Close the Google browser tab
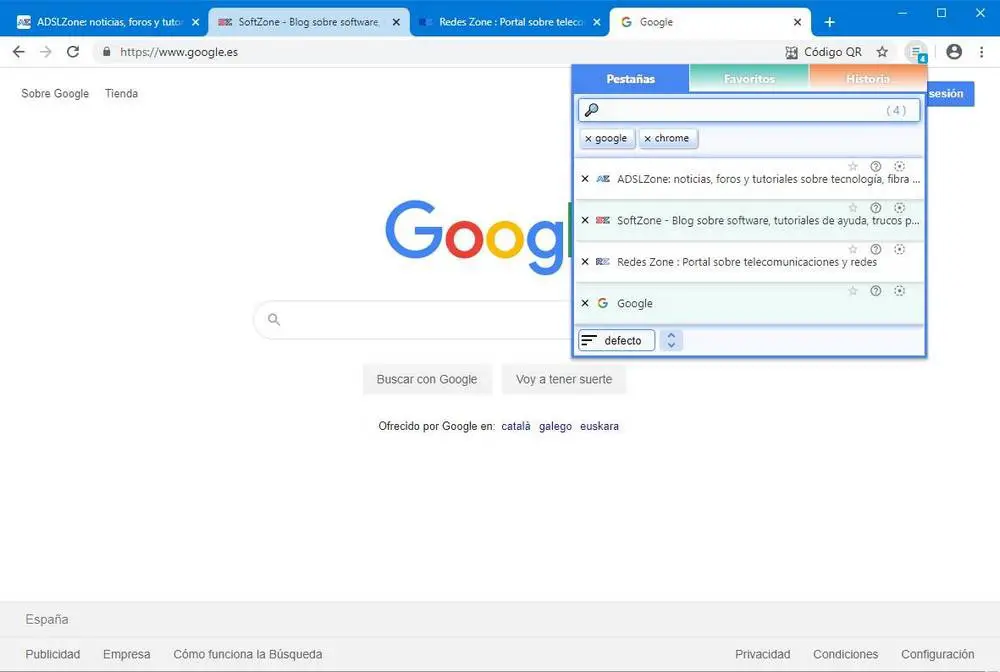1000x672 pixels. click(x=797, y=22)
